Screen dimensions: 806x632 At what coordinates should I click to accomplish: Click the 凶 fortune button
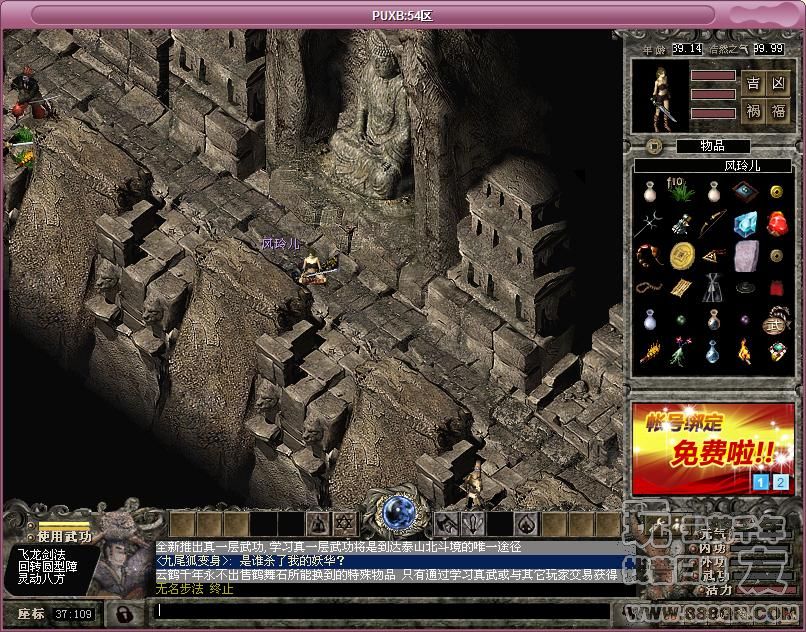click(778, 83)
